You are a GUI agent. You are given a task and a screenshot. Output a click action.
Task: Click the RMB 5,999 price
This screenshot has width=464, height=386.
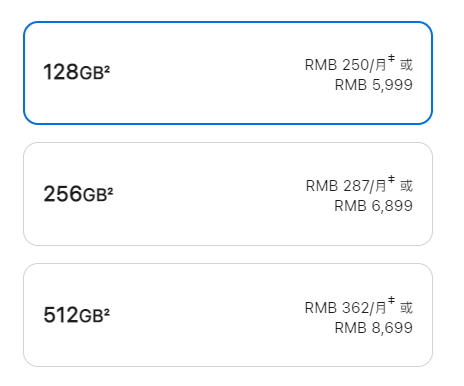[x=374, y=85]
